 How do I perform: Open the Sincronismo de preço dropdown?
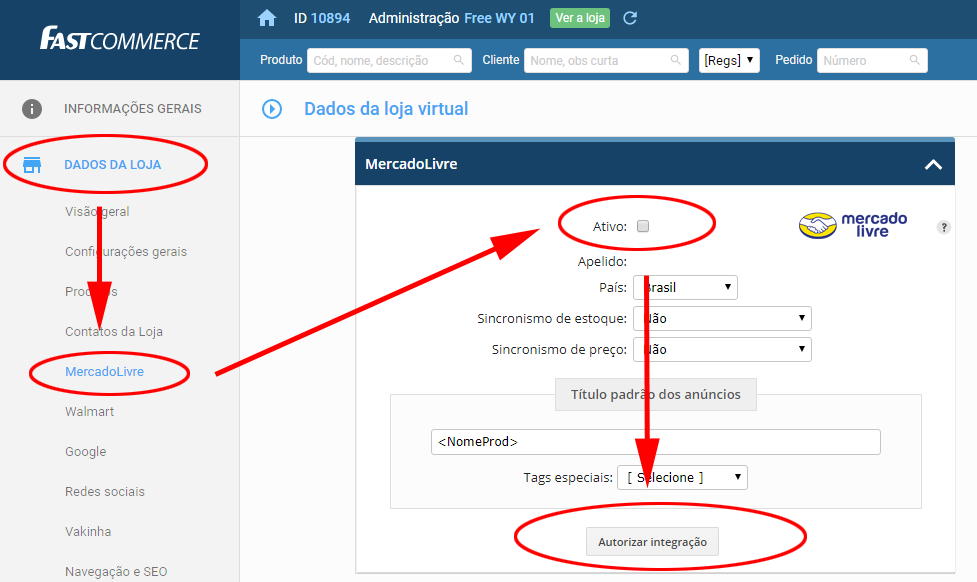tap(722, 350)
